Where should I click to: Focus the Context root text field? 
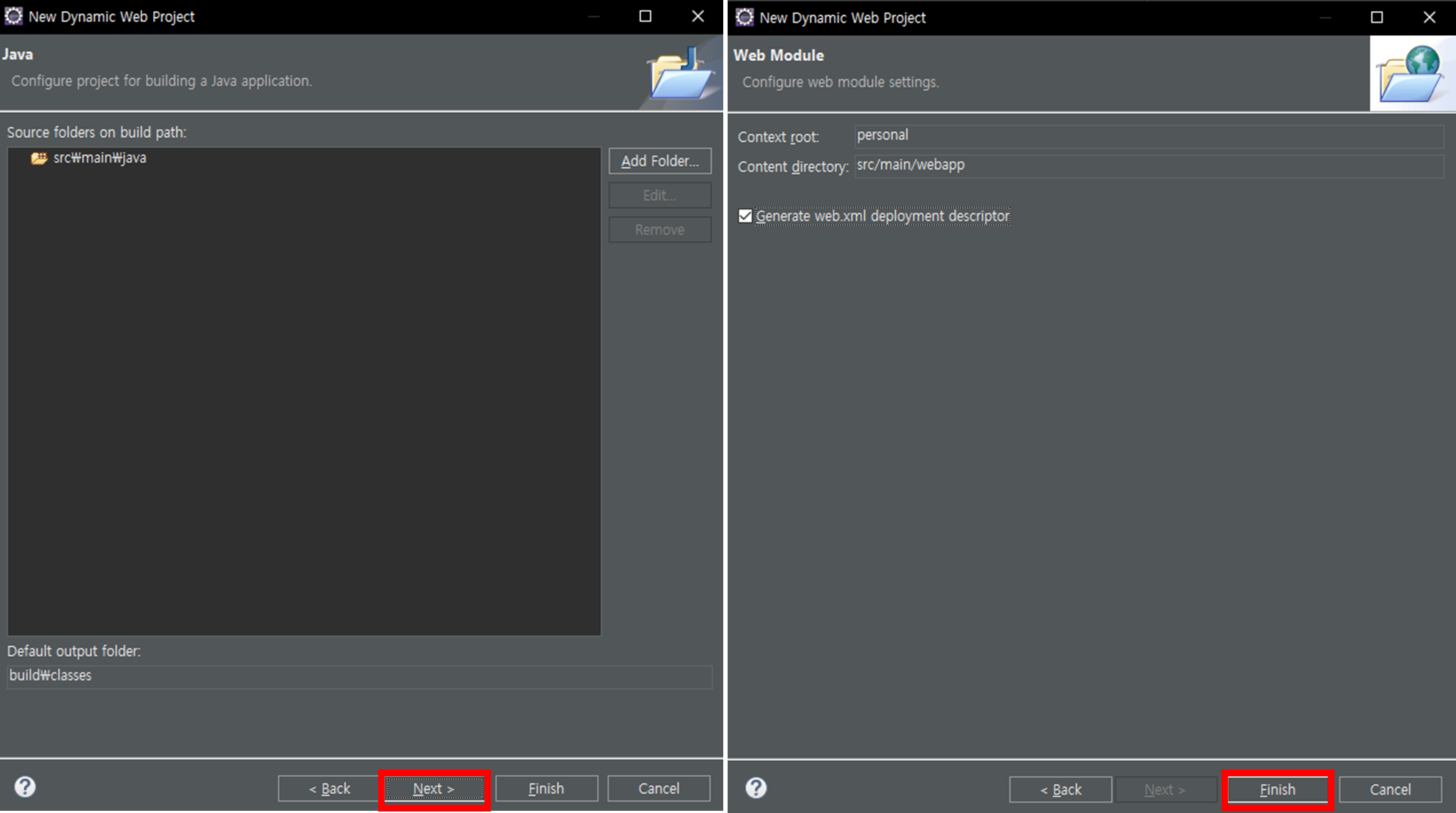1148,136
